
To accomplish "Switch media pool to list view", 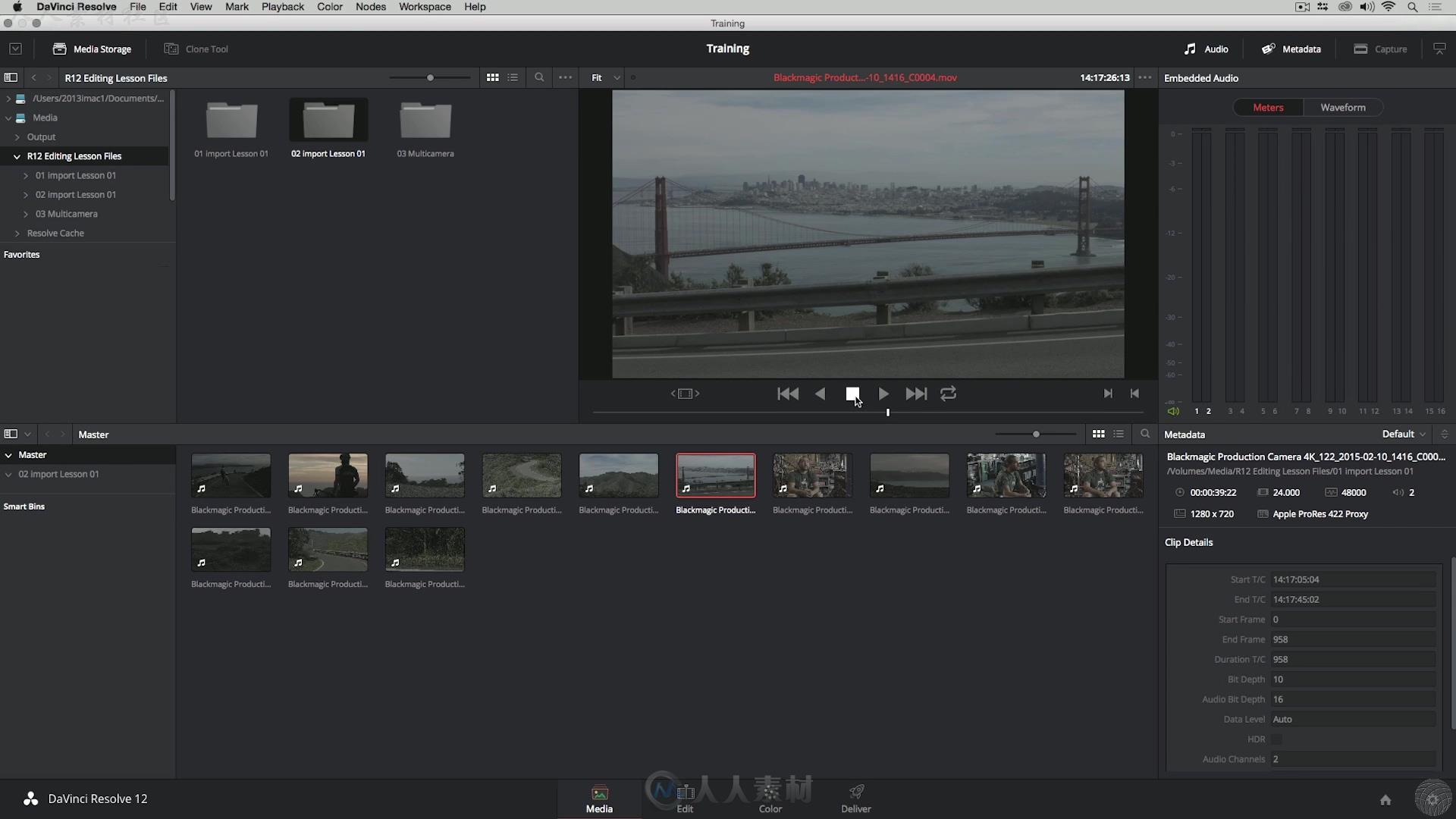I will tap(1119, 434).
